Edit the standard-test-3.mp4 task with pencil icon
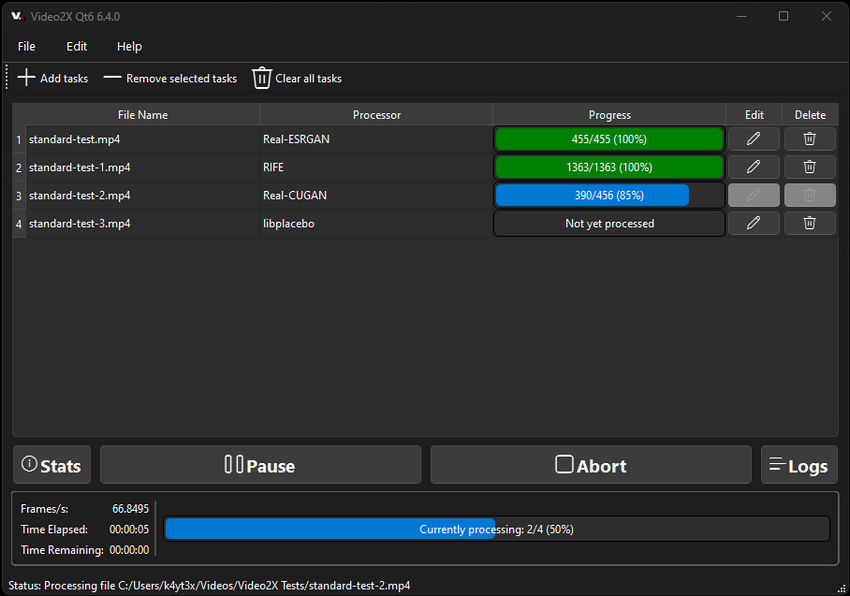850x596 pixels. click(754, 223)
